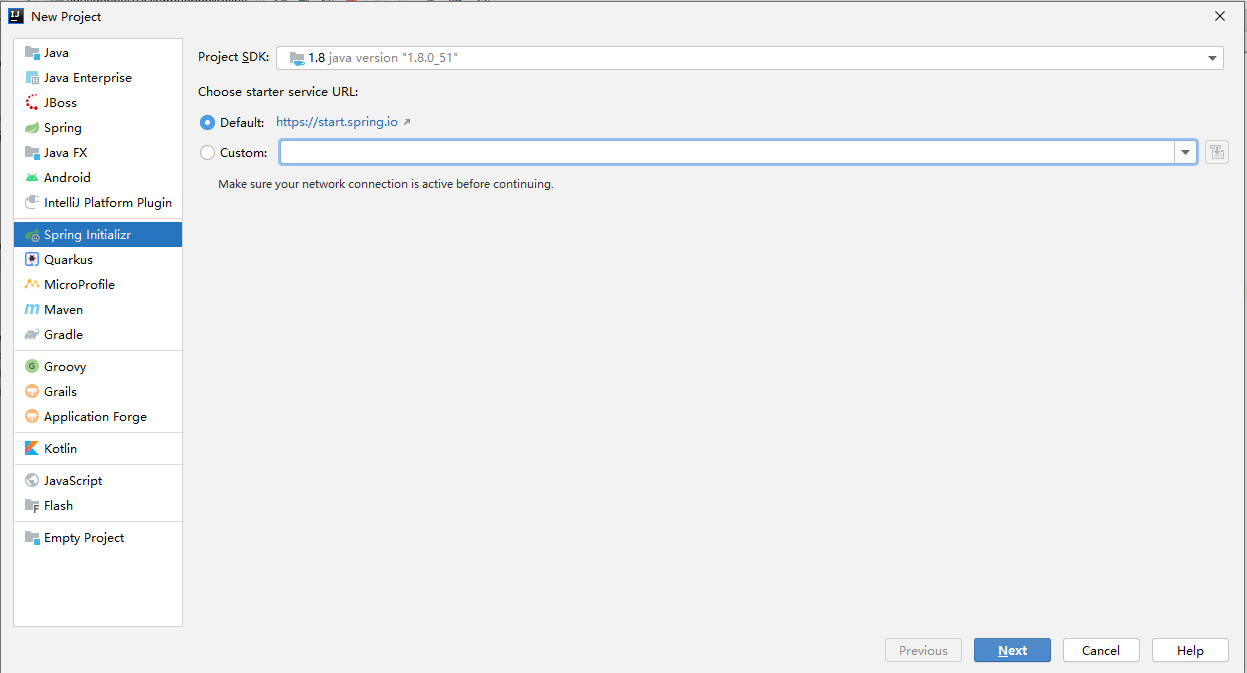Image resolution: width=1247 pixels, height=673 pixels.
Task: Click the MicroProfile icon
Action: click(32, 285)
